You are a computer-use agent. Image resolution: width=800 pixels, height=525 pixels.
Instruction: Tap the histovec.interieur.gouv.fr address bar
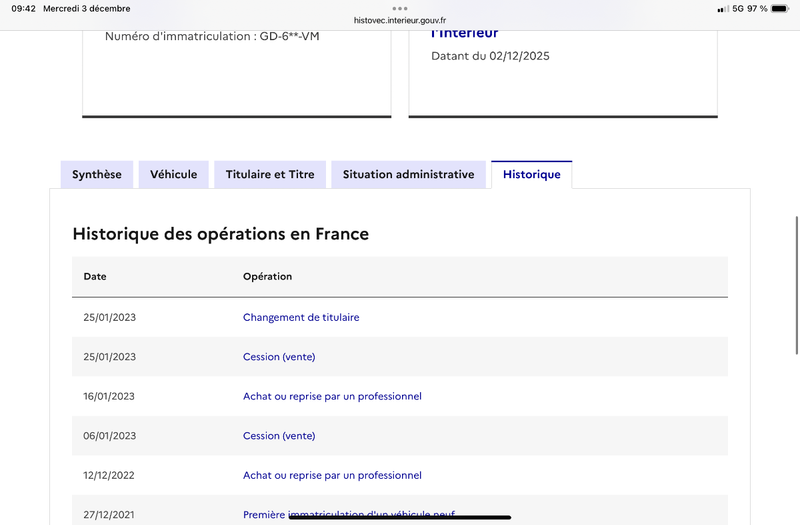[x=400, y=19]
